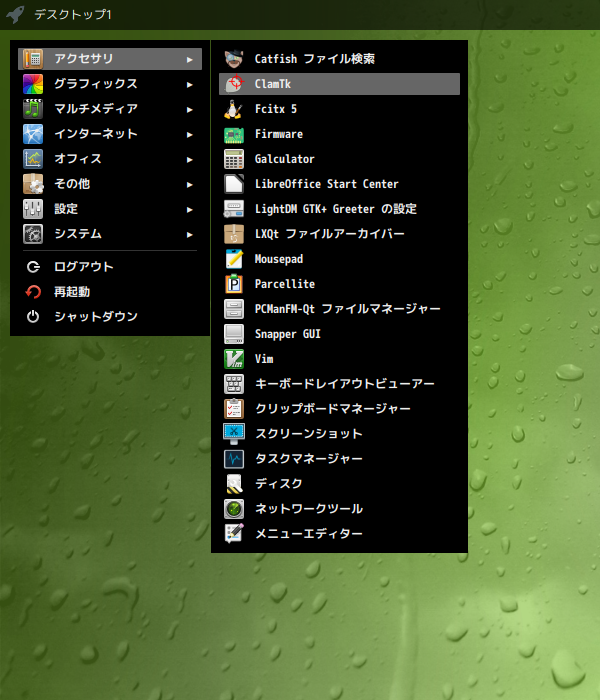Expand the インターネット submenu arrow
The image size is (600, 700).
190,134
